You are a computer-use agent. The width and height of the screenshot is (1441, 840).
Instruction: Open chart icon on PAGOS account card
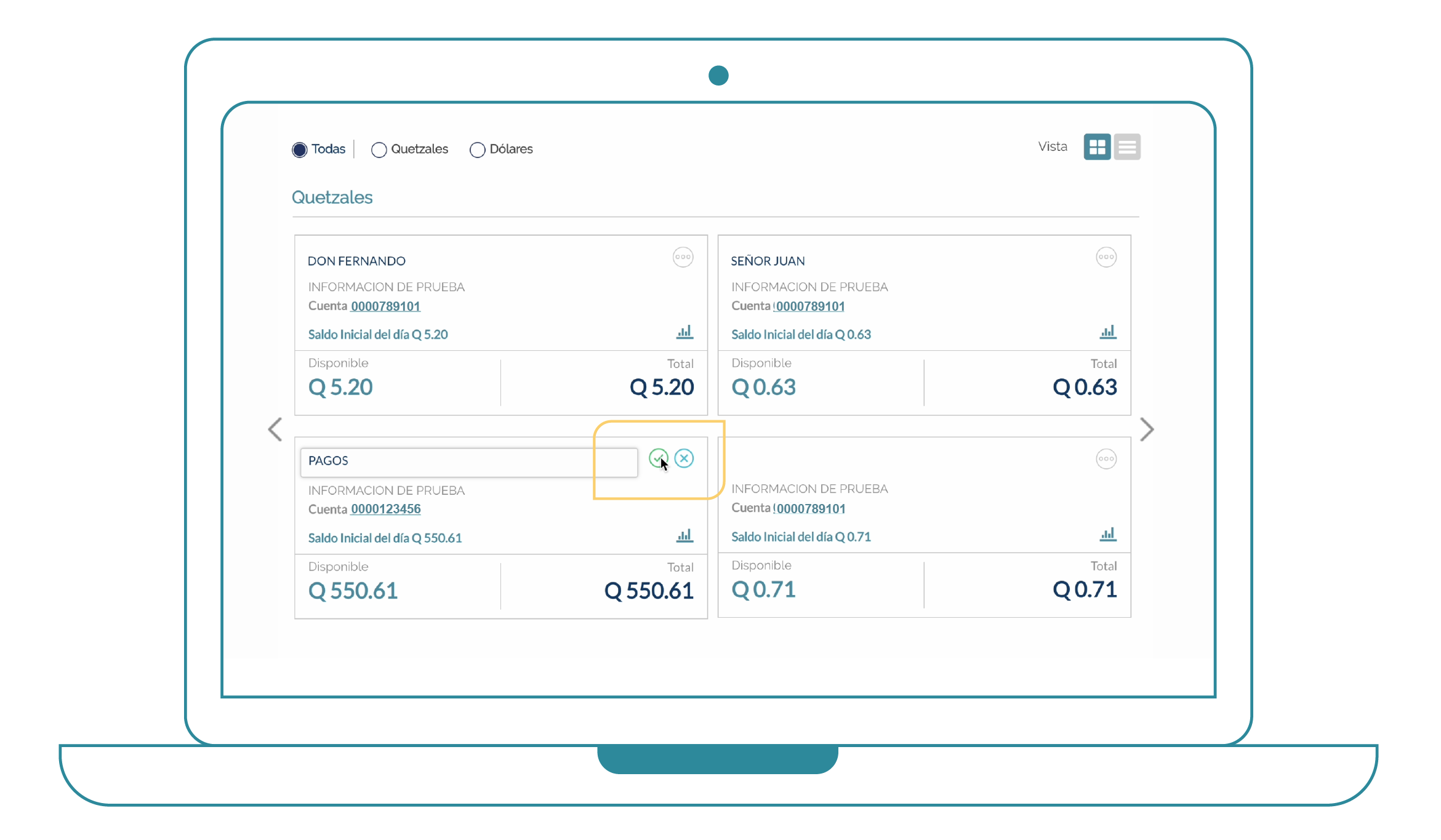tap(684, 536)
